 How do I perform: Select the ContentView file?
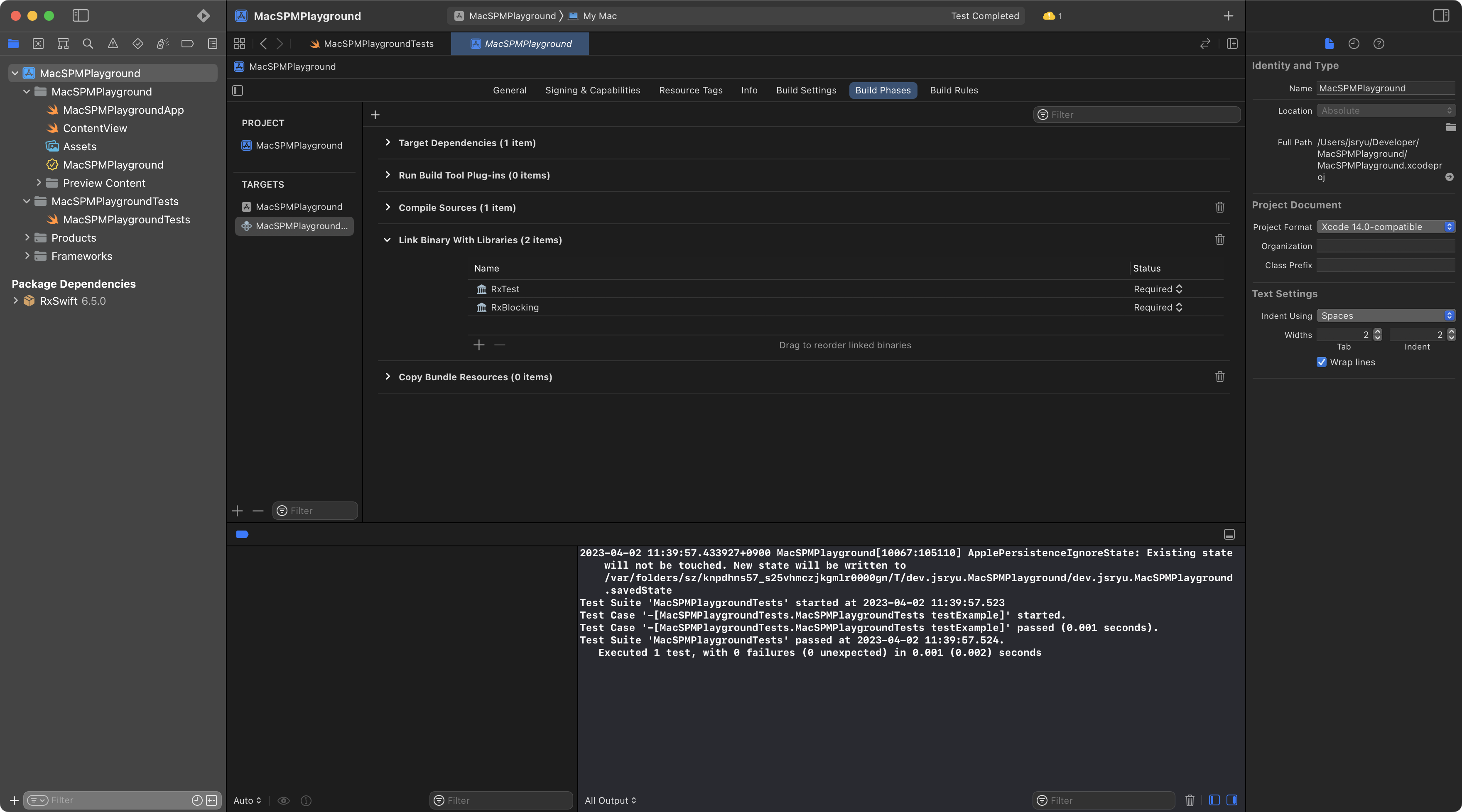(x=95, y=128)
